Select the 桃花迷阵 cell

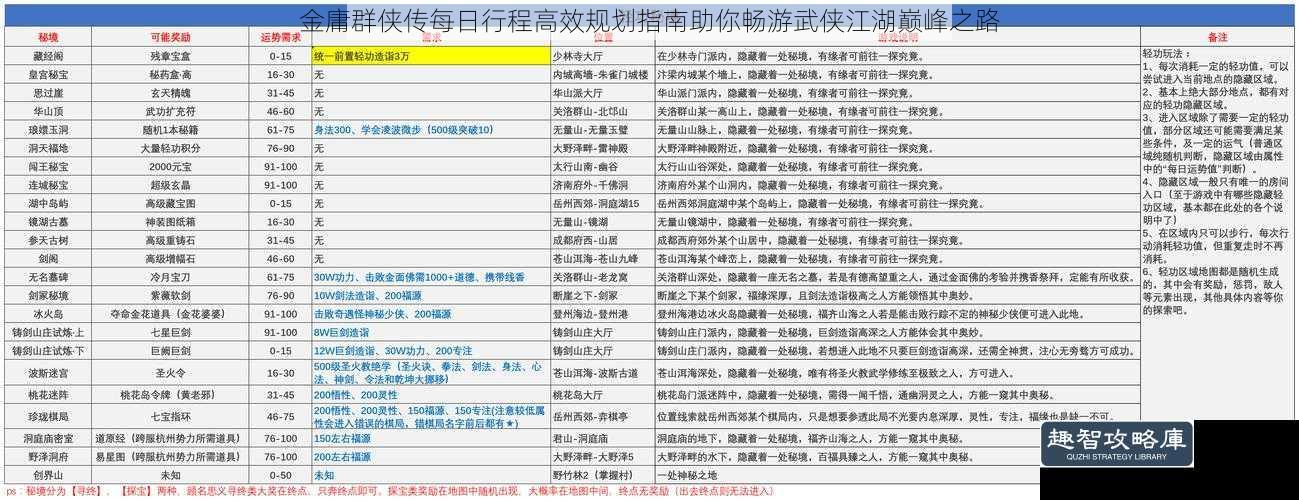tap(48, 394)
